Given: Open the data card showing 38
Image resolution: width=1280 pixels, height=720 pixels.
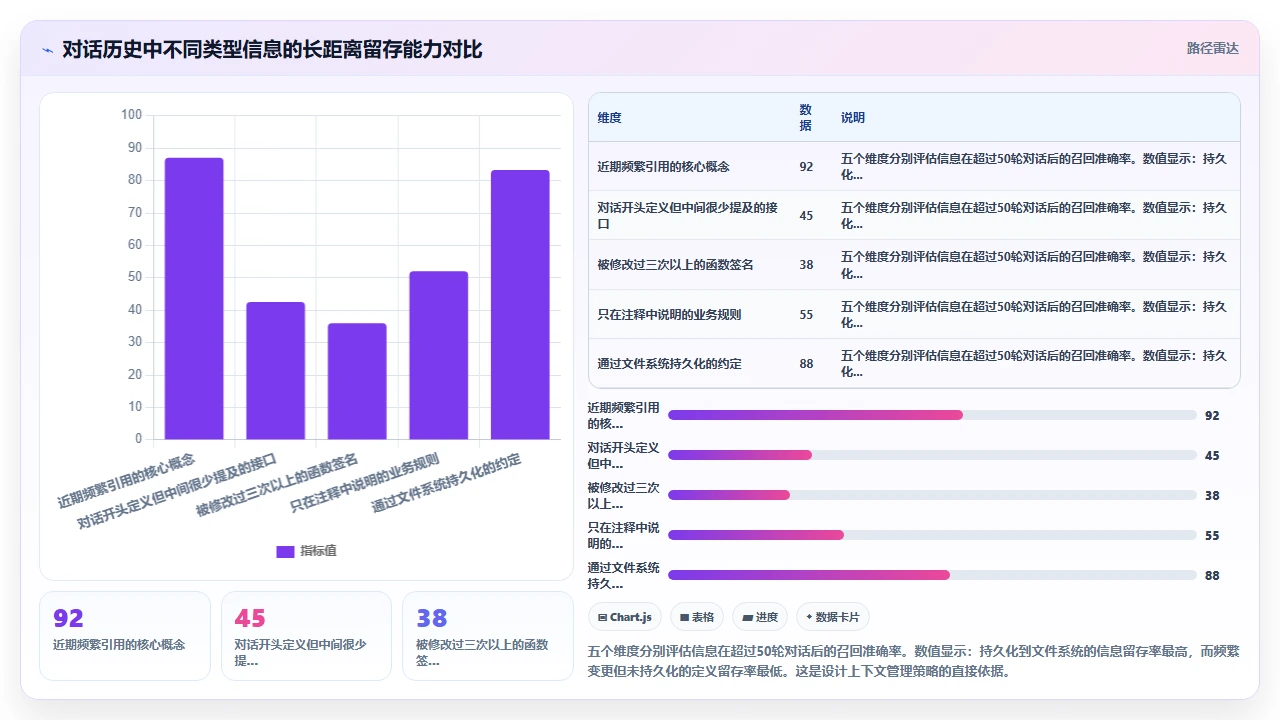Looking at the screenshot, I should 488,636.
